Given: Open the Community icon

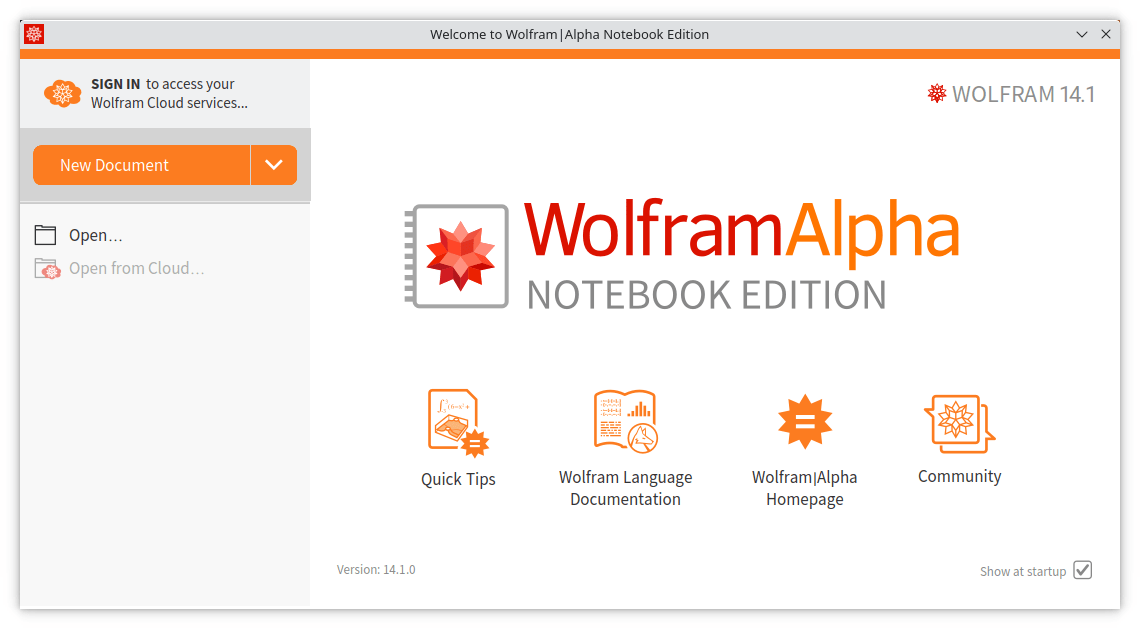Looking at the screenshot, I should (959, 424).
